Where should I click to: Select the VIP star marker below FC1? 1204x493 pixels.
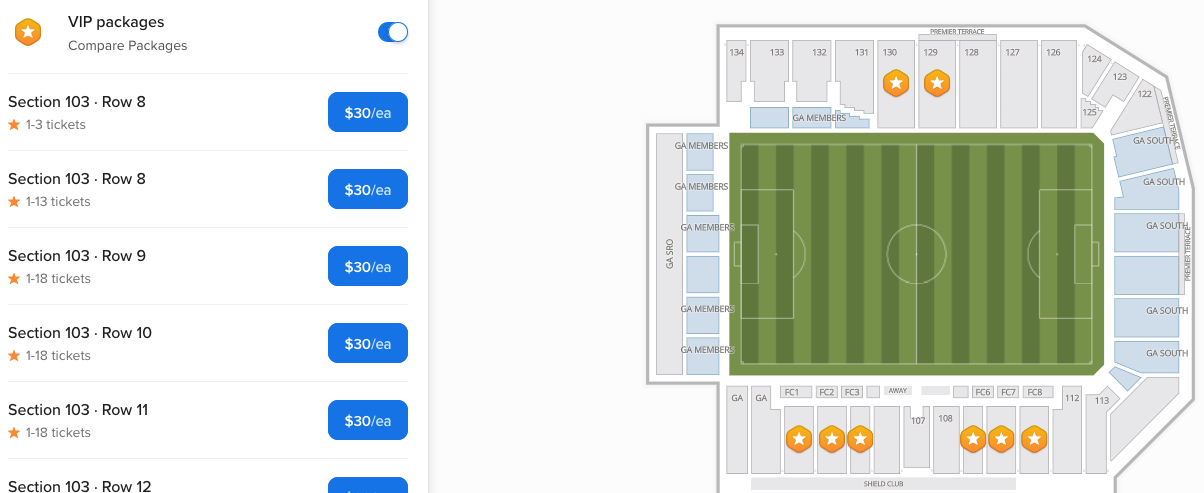798,439
